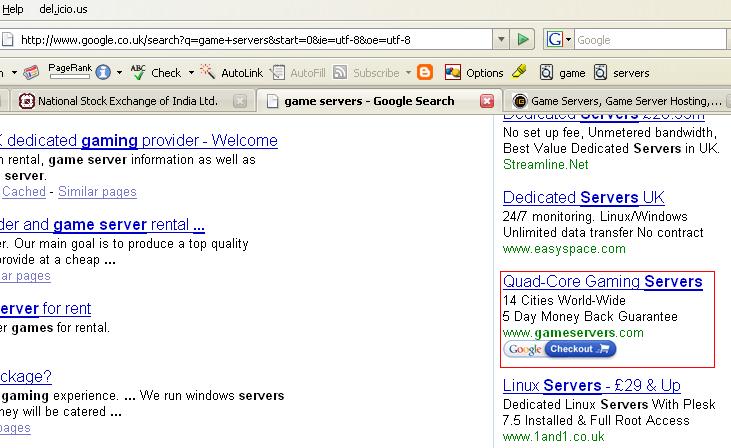This screenshot has height=448, width=731.
Task: Switch to National Stock Exchange of India tab
Action: pyautogui.click(x=127, y=101)
